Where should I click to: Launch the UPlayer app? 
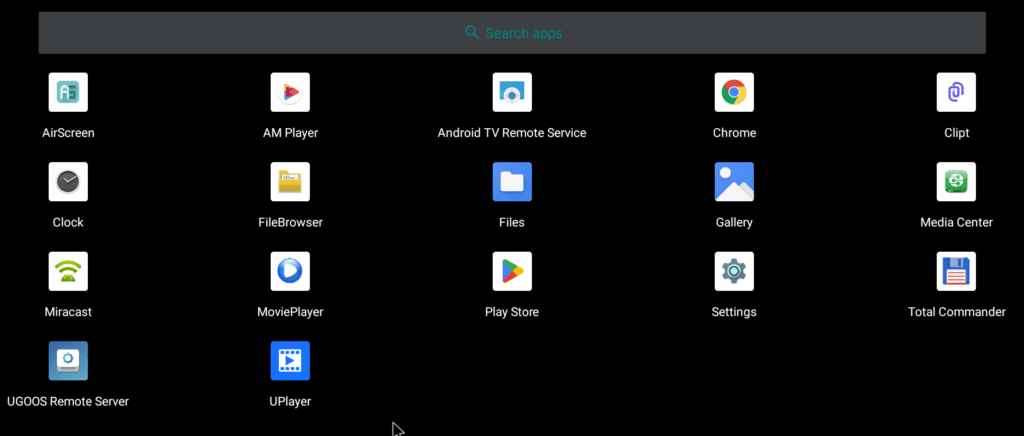point(290,361)
